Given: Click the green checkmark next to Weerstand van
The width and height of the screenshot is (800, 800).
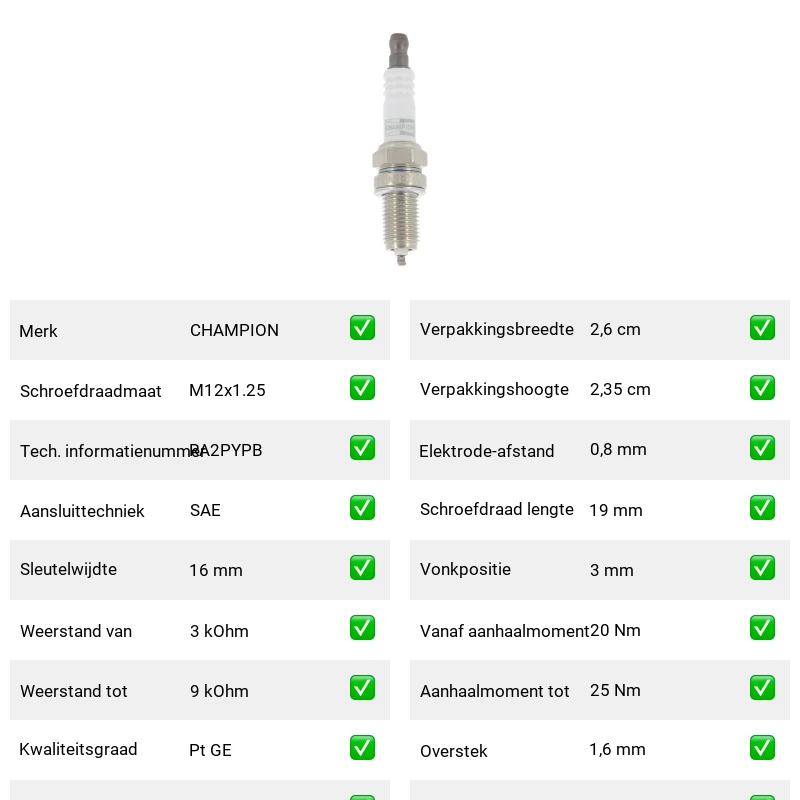Looking at the screenshot, I should (362, 628).
